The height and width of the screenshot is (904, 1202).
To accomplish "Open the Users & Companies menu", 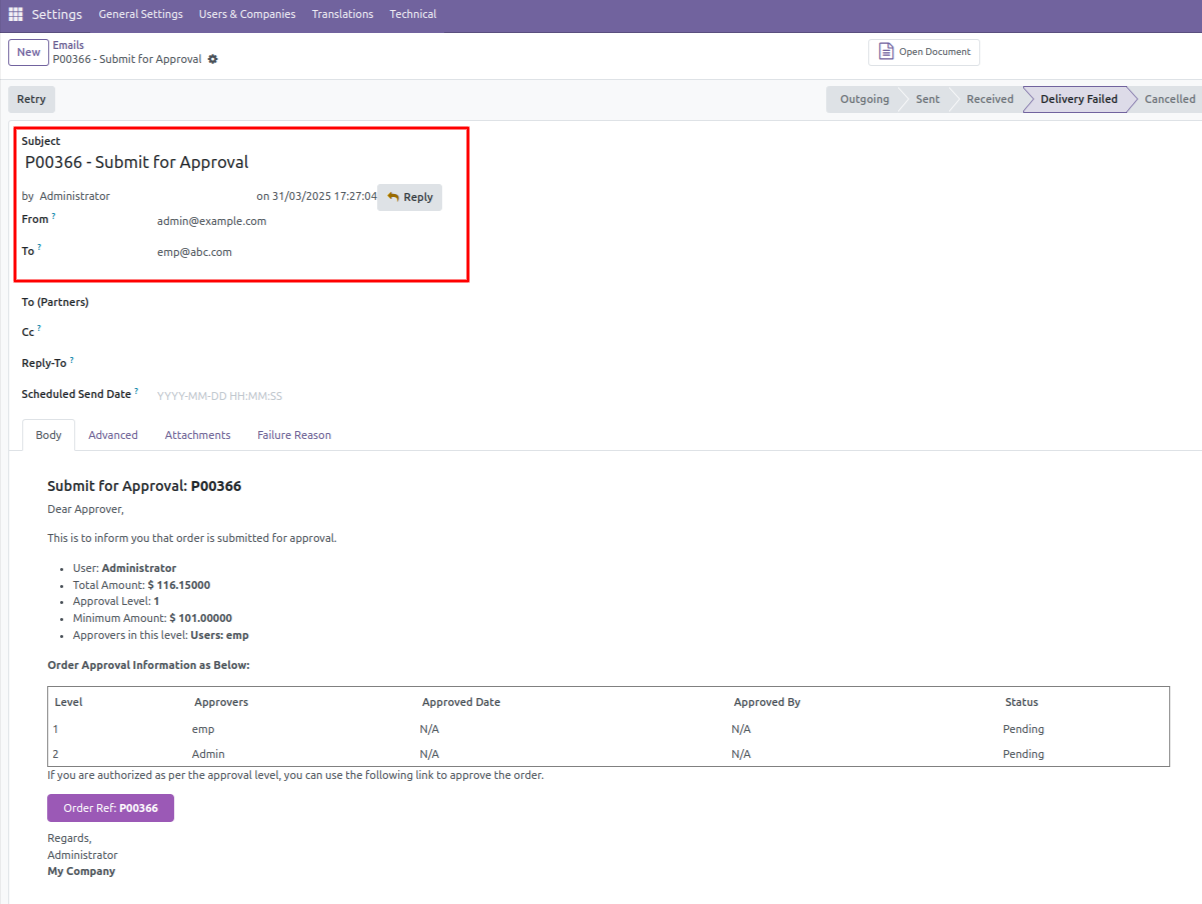I will [247, 14].
